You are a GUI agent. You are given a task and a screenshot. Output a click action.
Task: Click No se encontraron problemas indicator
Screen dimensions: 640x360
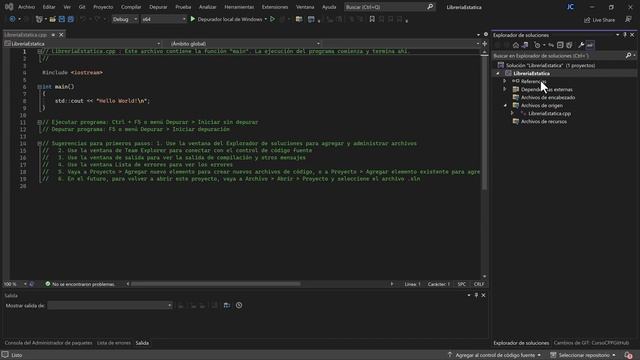click(x=80, y=284)
